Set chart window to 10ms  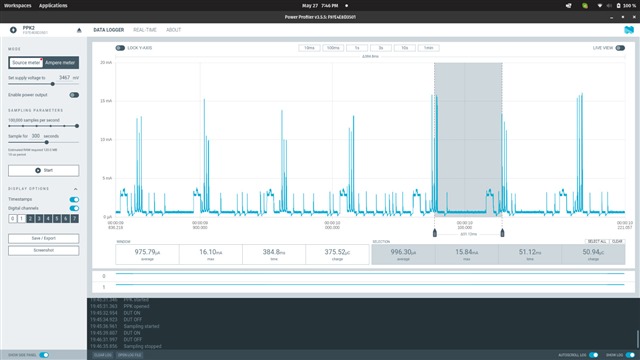click(309, 48)
